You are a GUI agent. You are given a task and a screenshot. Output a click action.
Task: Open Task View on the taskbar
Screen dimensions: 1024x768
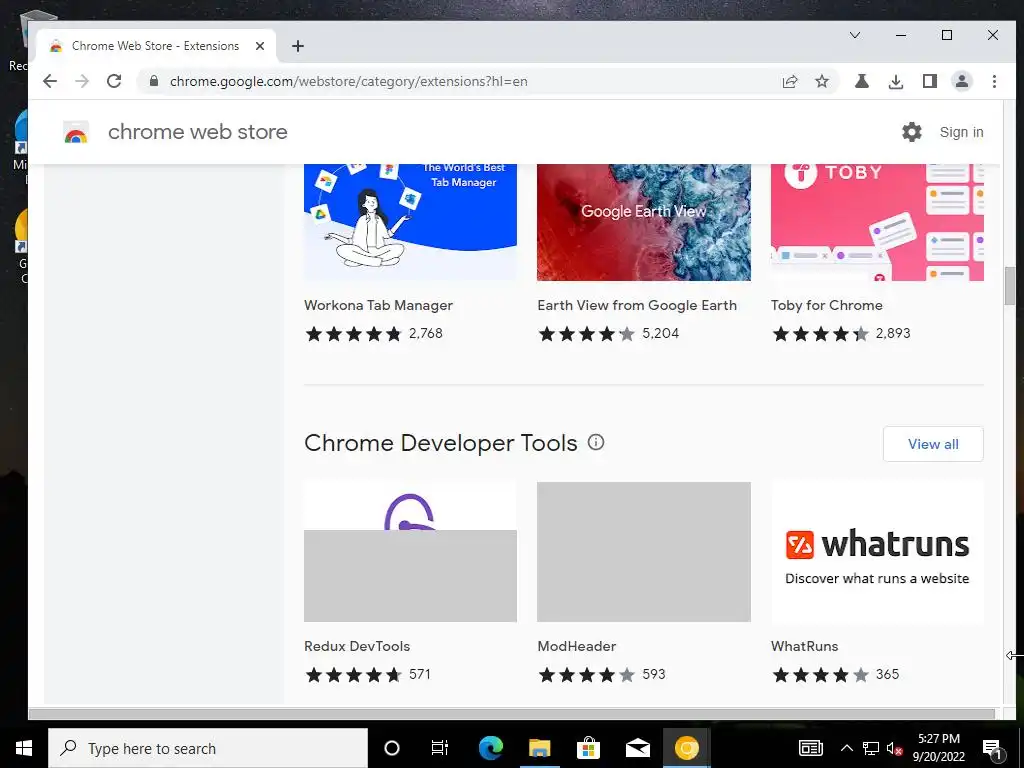pos(440,748)
